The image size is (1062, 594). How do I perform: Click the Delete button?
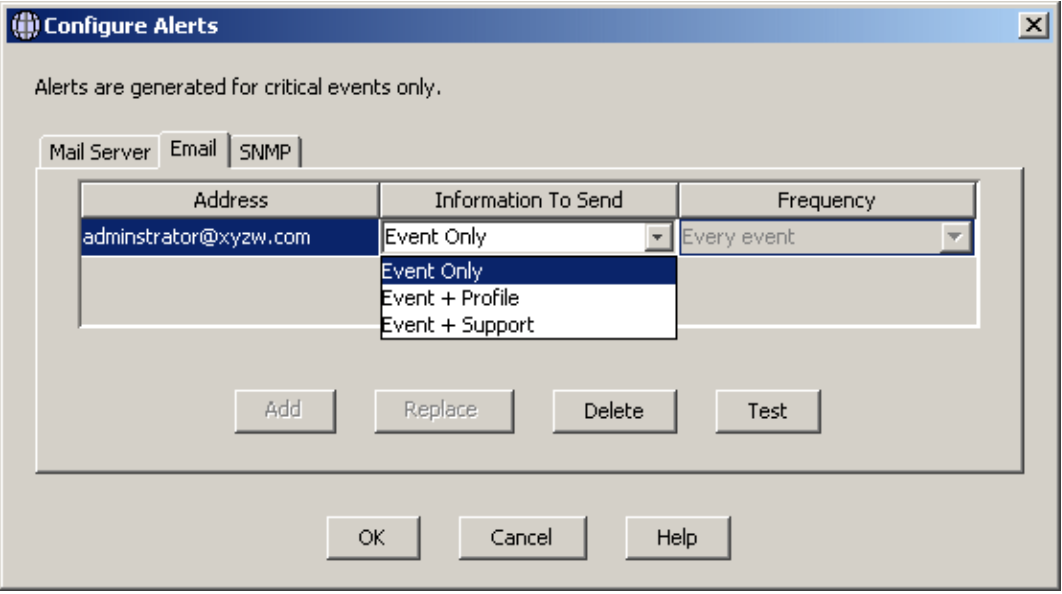(614, 410)
